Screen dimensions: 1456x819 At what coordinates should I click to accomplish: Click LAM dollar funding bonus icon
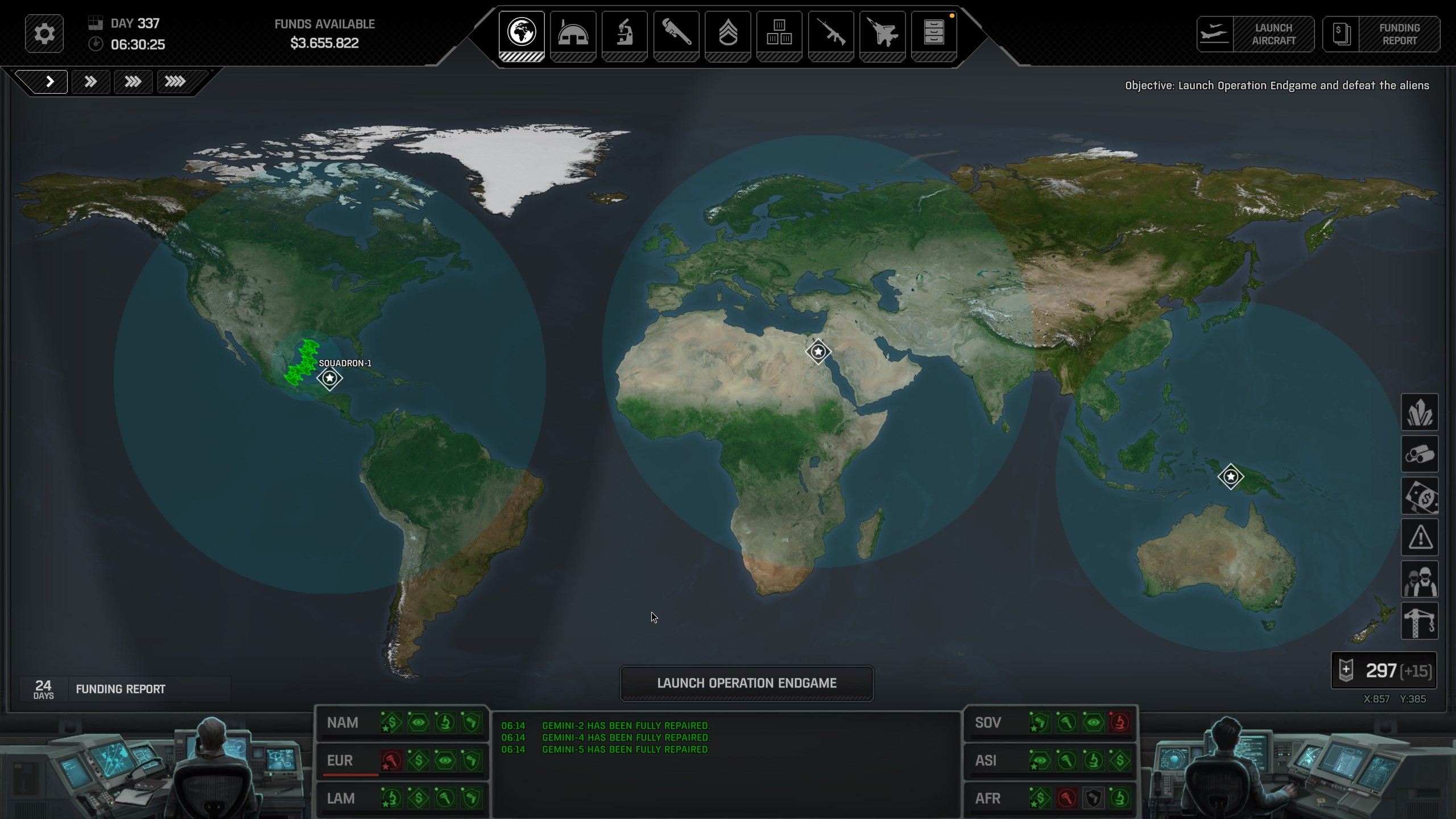[x=418, y=799]
